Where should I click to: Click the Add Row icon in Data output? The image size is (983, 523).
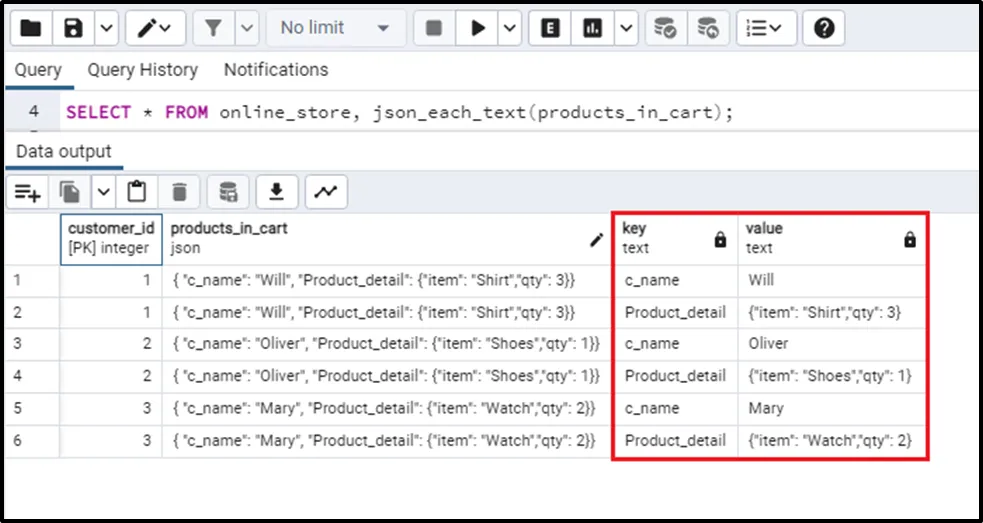coord(27,192)
